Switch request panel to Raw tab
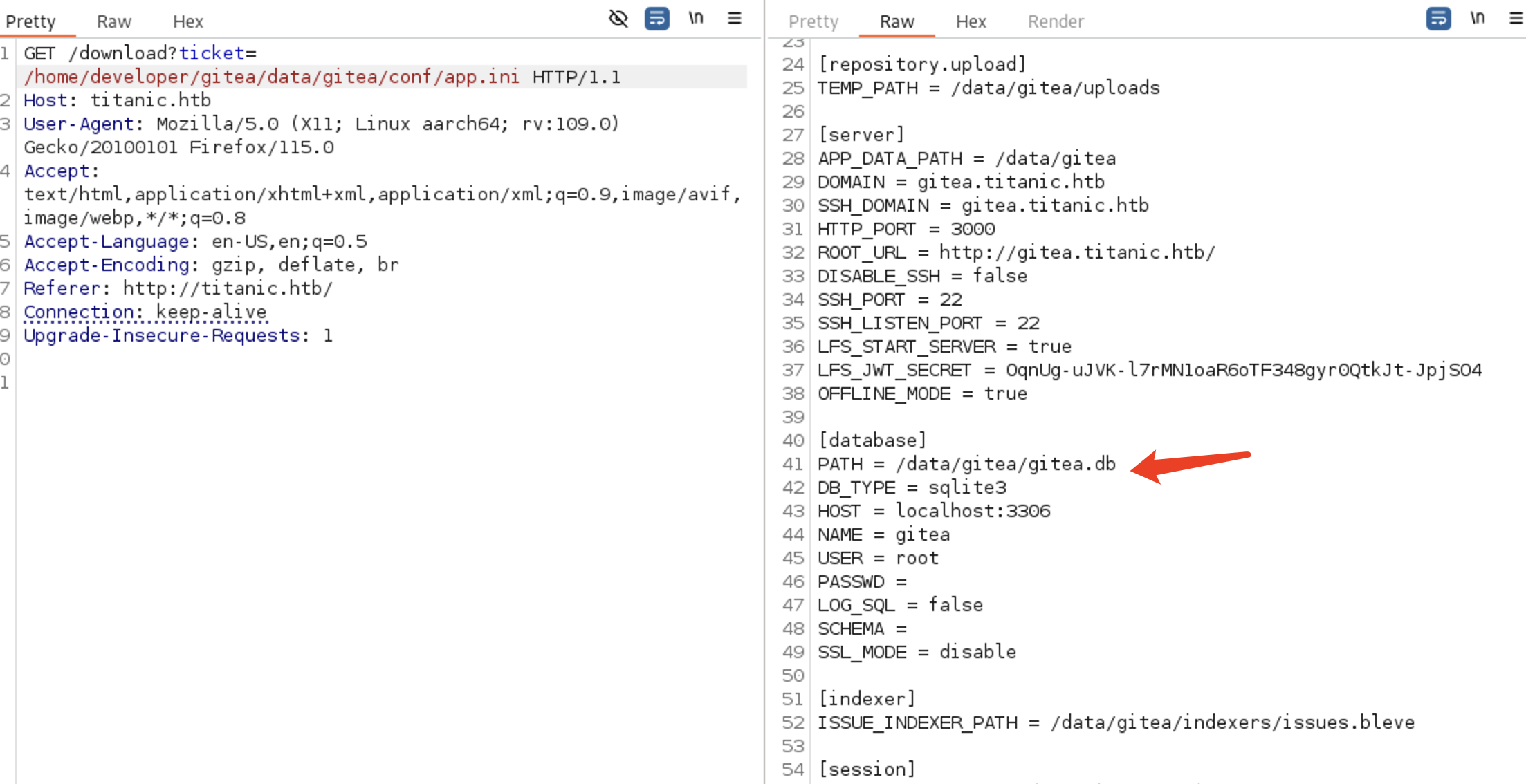 click(114, 21)
